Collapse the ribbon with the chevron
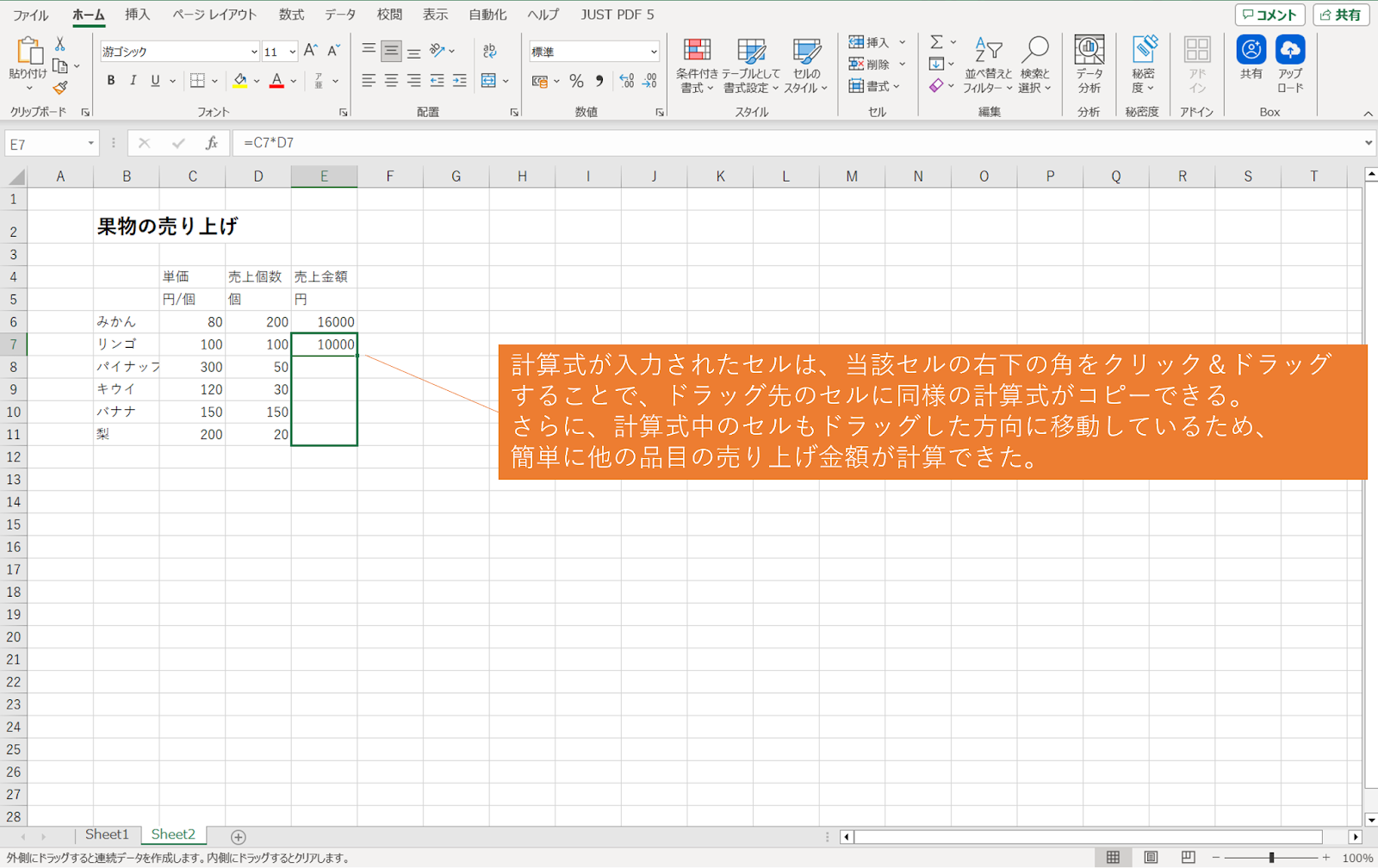 (1368, 113)
